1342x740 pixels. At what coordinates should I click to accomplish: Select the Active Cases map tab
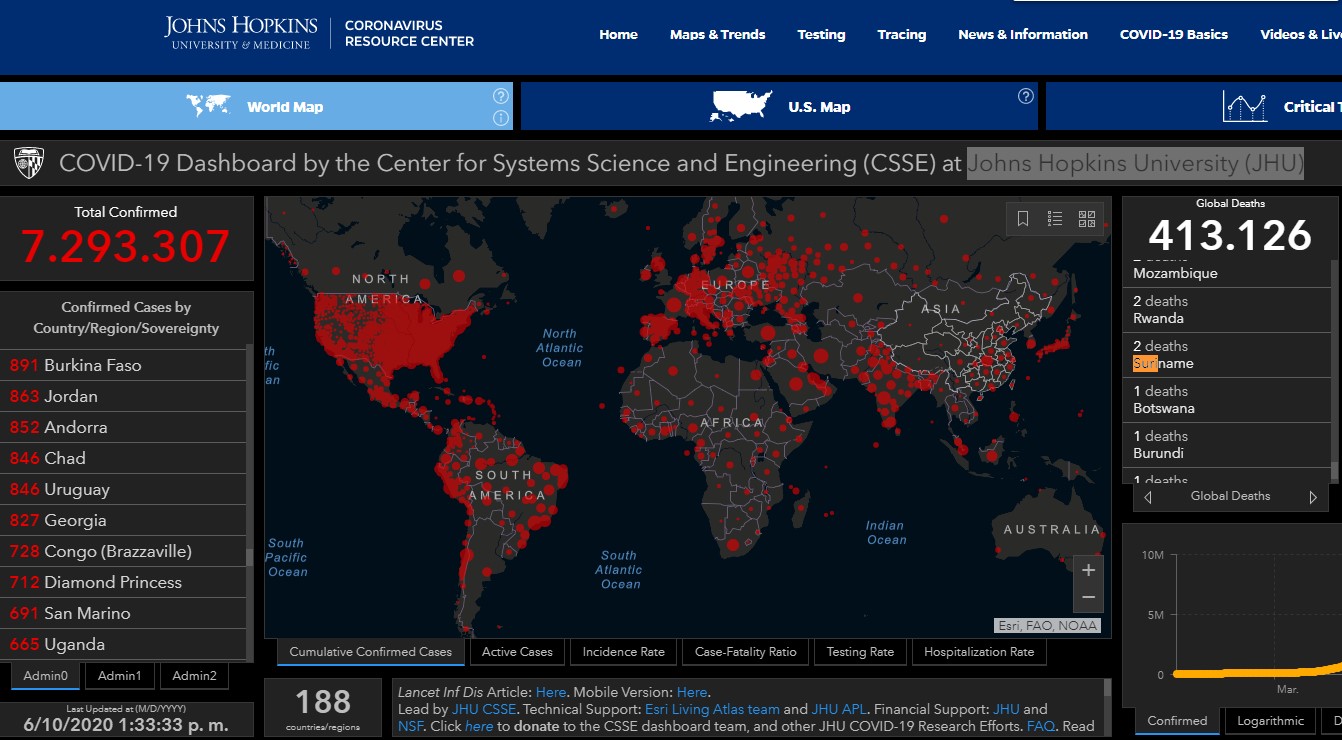[517, 652]
